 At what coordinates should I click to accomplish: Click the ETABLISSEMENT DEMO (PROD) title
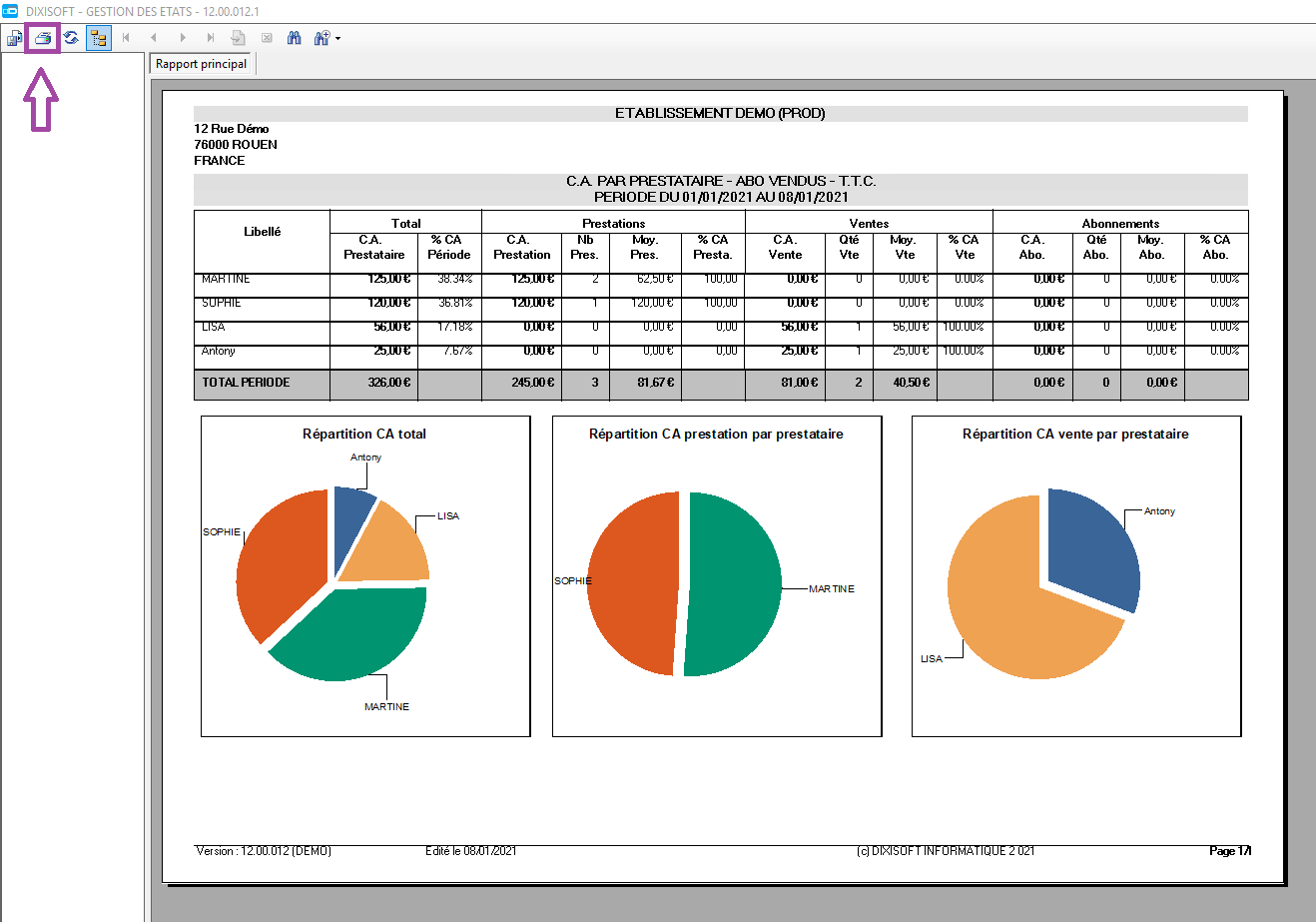point(720,114)
